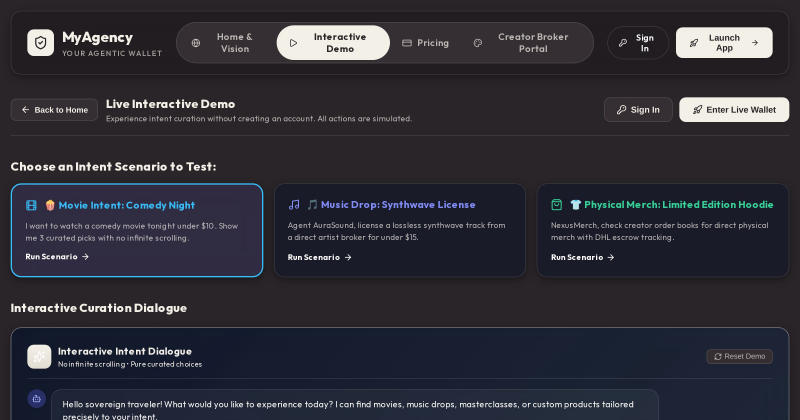Run Scenario for Limited Edition Hoodie
This screenshot has width=800, height=420.
[582, 257]
